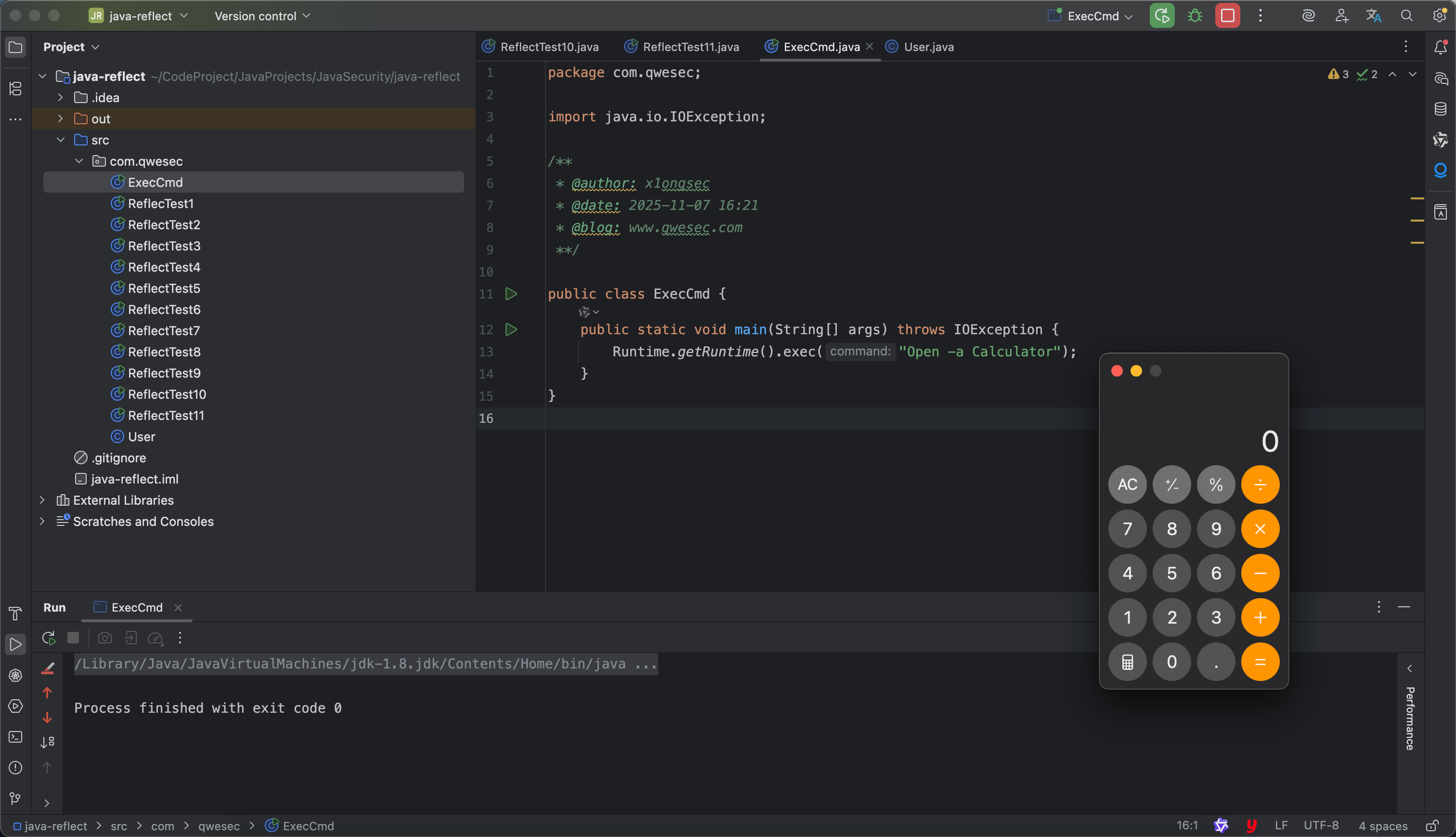
Task: Click the UTF-8 encoding in status bar
Action: [1320, 825]
